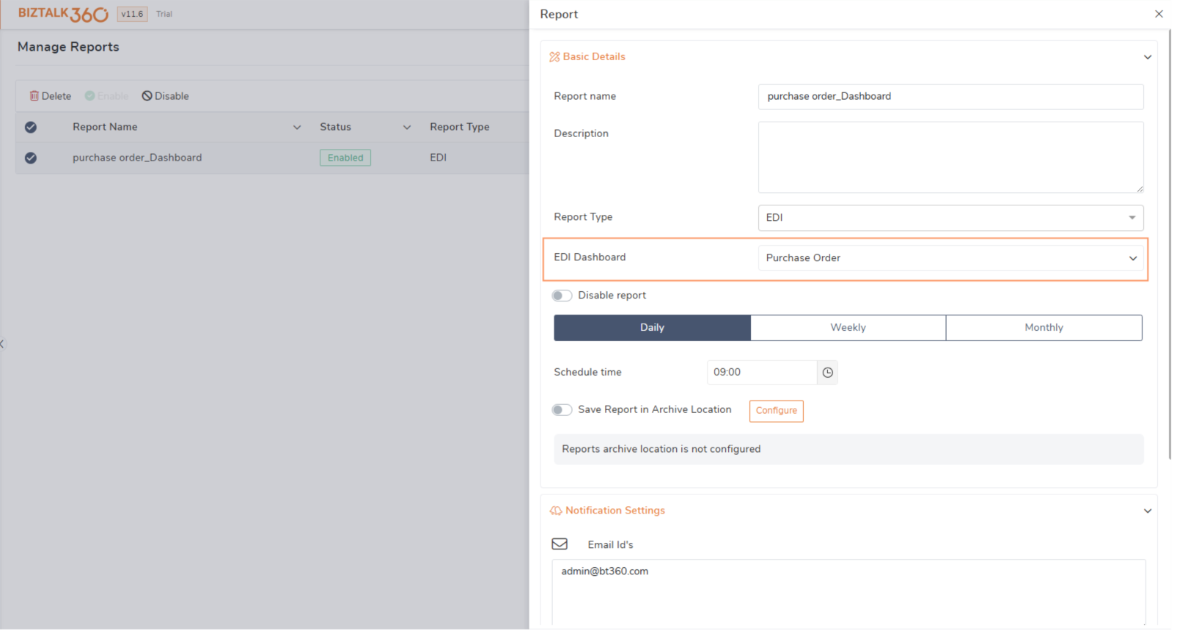Image resolution: width=1197 pixels, height=630 pixels.
Task: Click the clock icon beside Schedule time
Action: pos(827,372)
